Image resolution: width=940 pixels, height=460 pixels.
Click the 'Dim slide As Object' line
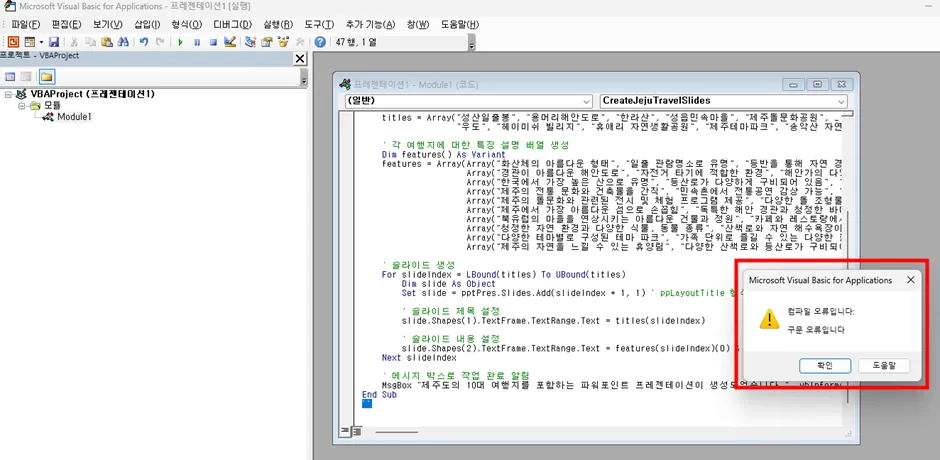(x=448, y=284)
